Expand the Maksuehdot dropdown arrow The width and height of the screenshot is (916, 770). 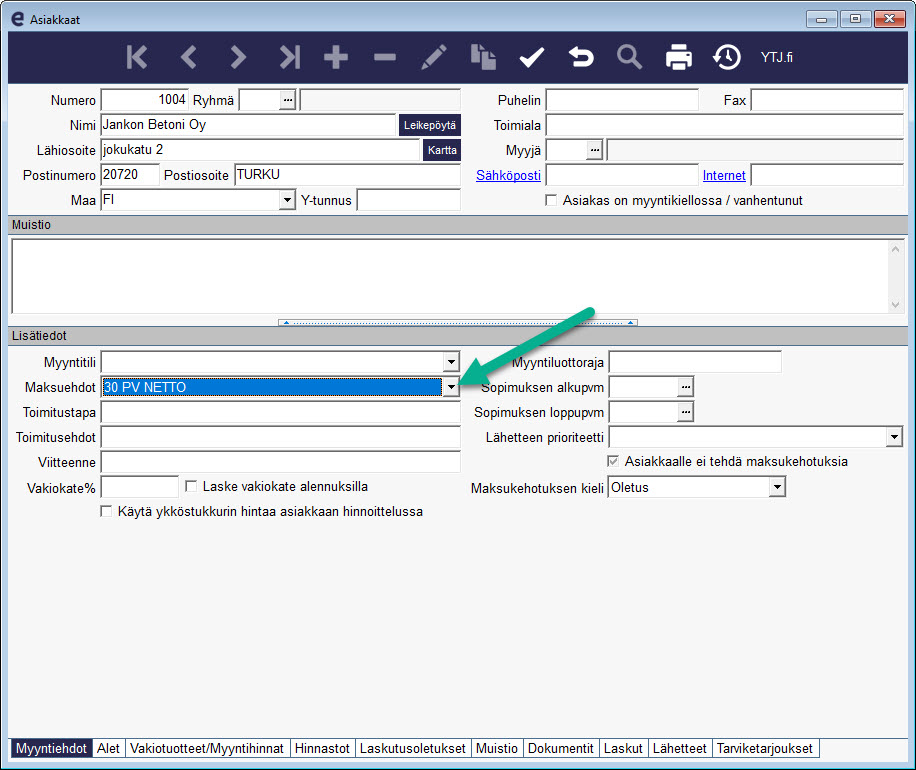[451, 387]
